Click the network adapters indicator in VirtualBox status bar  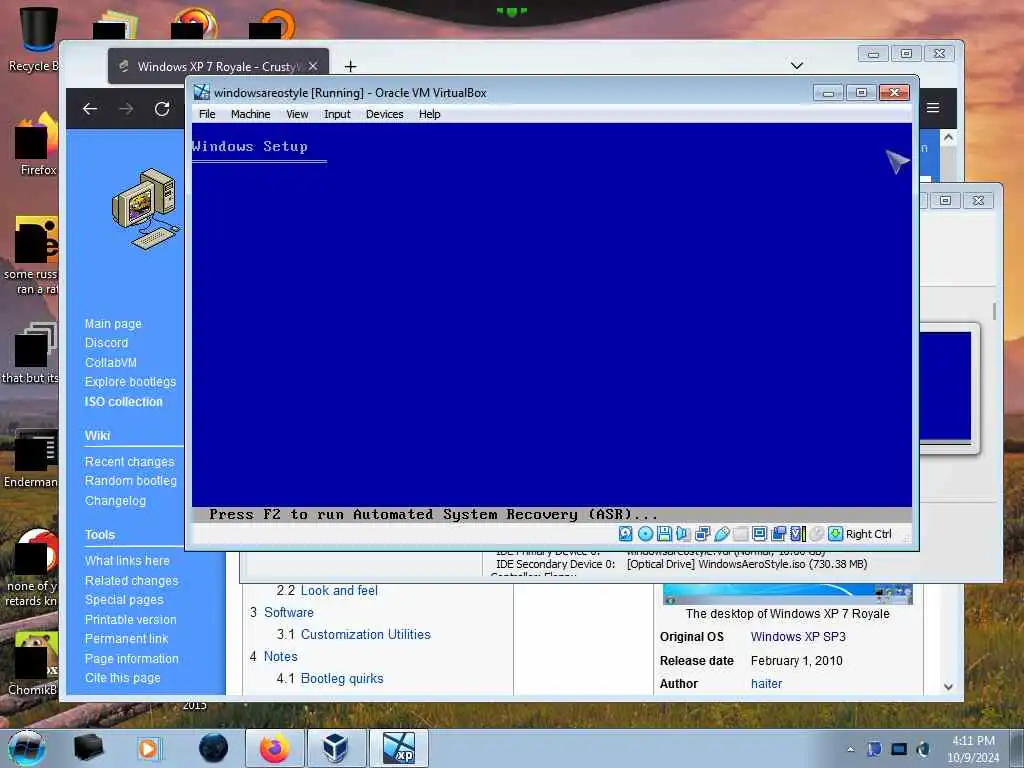702,534
